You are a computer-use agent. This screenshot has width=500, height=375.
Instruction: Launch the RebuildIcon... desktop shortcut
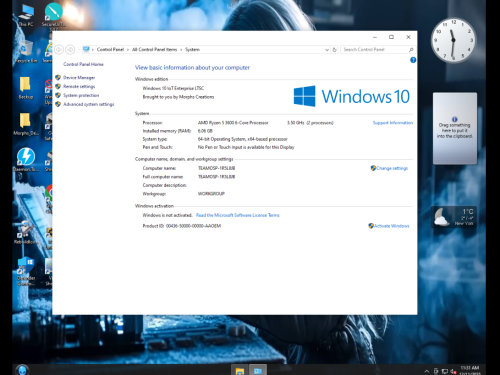coord(25,232)
